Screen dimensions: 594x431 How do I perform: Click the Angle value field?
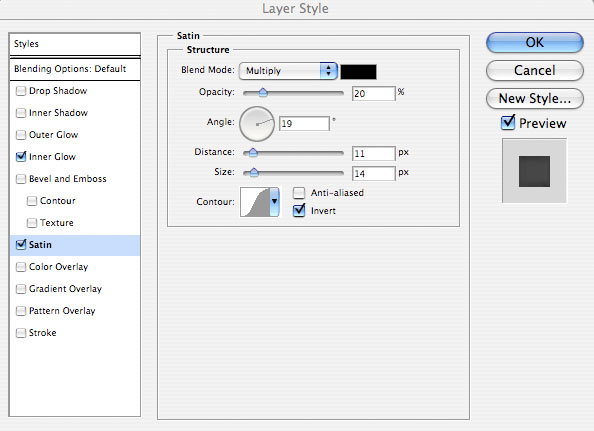[304, 123]
